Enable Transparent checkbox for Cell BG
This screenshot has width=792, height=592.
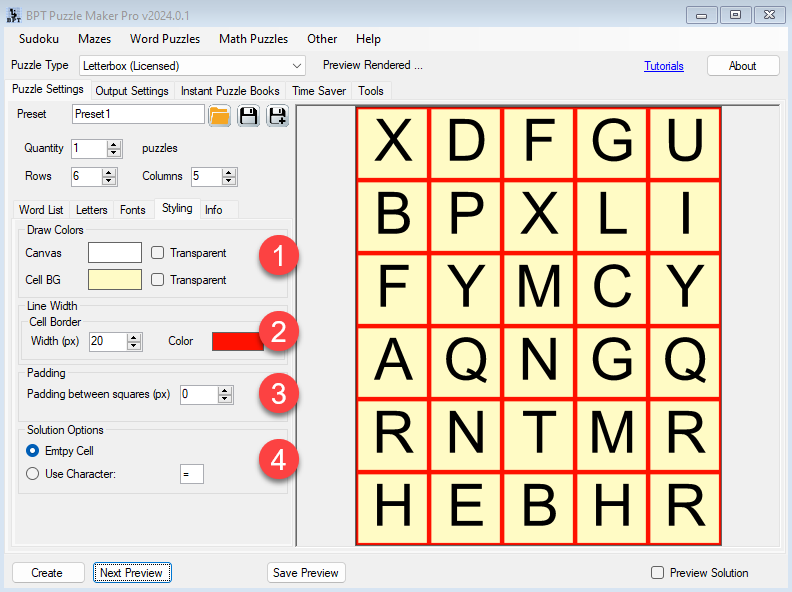(x=158, y=280)
